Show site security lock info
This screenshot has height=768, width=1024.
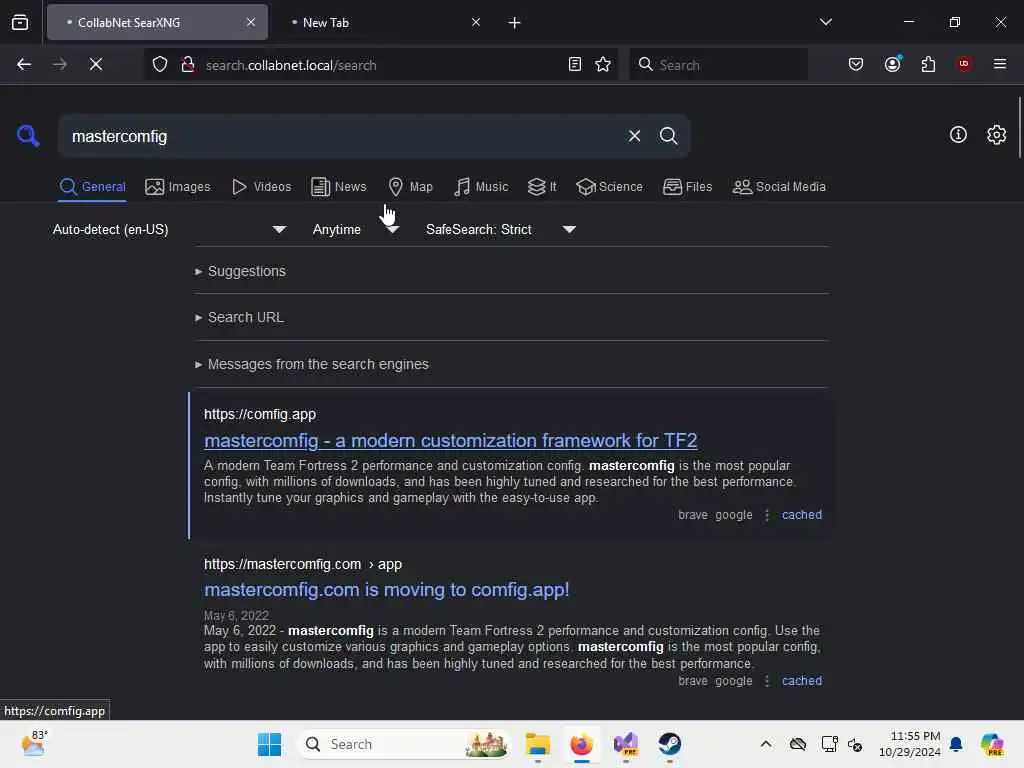(x=188, y=65)
